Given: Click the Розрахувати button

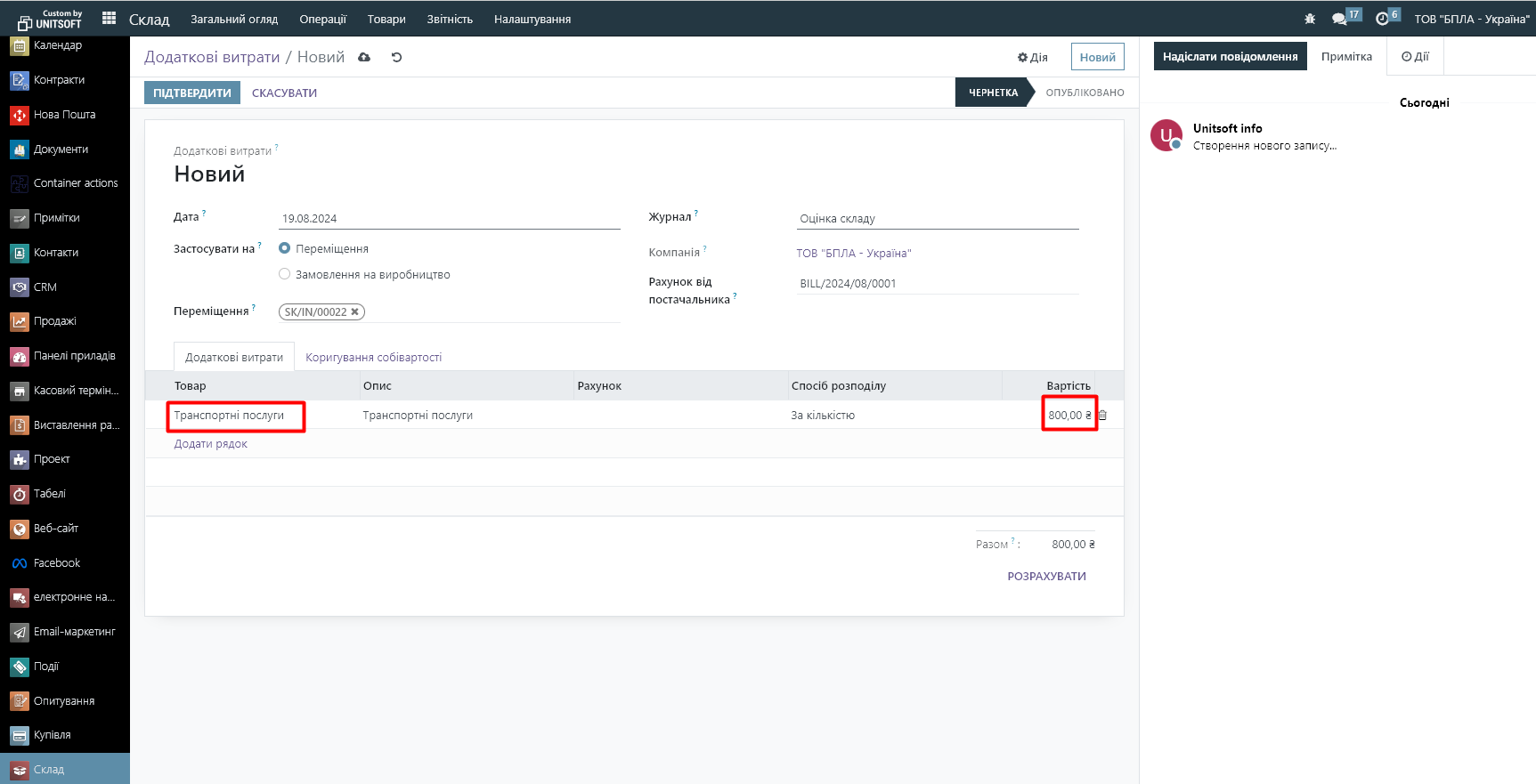Looking at the screenshot, I should (1046, 576).
